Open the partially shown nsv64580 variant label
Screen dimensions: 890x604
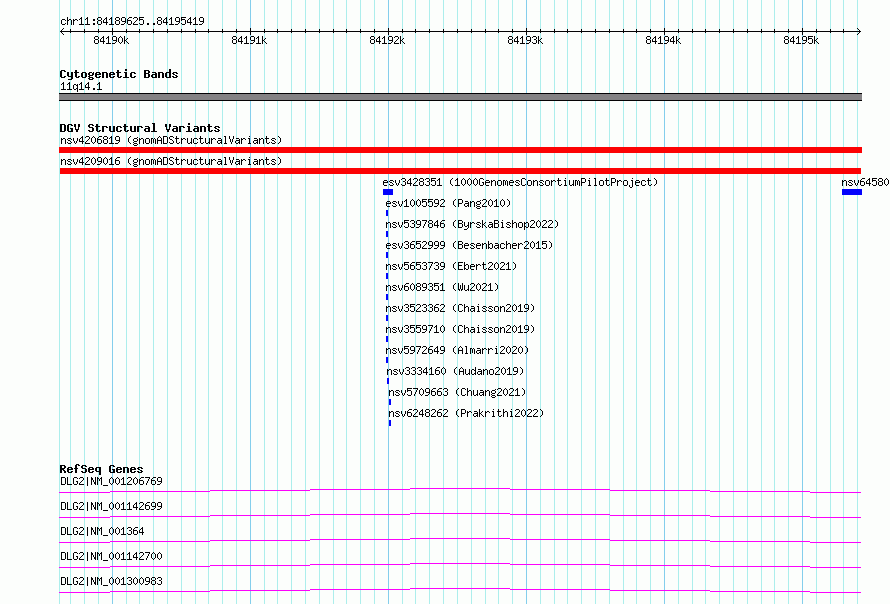click(865, 182)
